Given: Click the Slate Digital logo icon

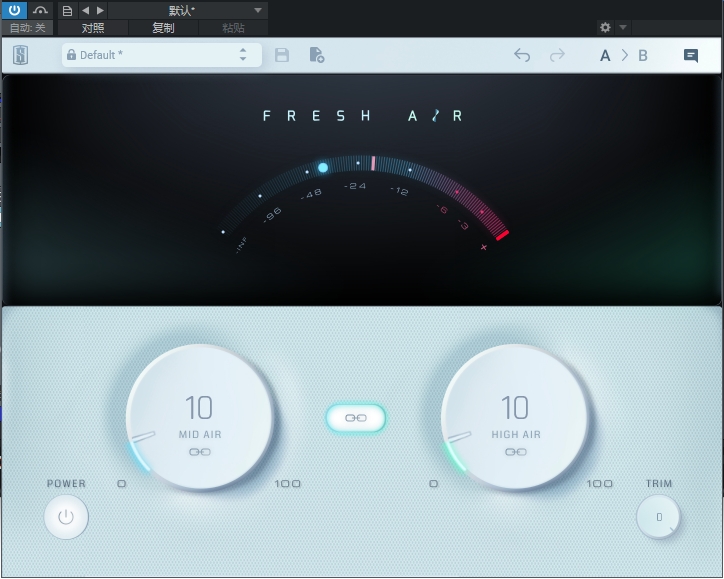Looking at the screenshot, I should click(20, 56).
